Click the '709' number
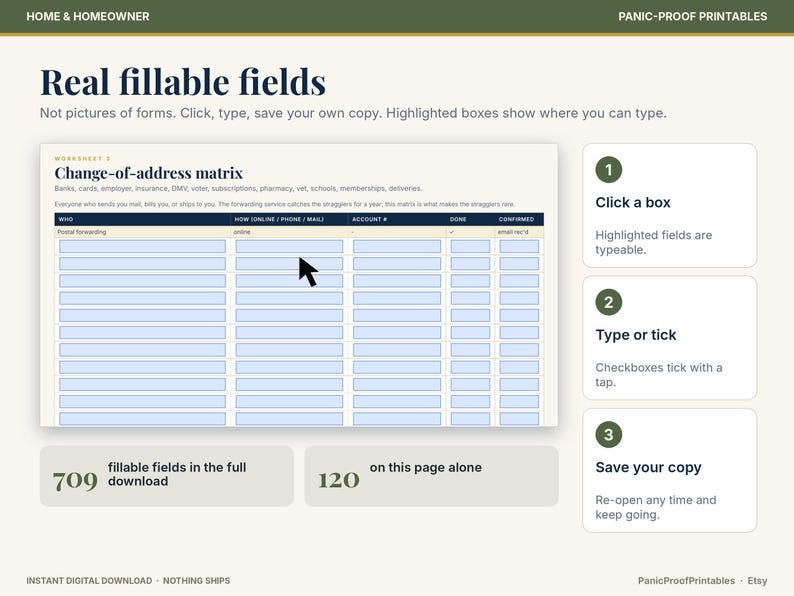This screenshot has width=794, height=596. coord(75,480)
